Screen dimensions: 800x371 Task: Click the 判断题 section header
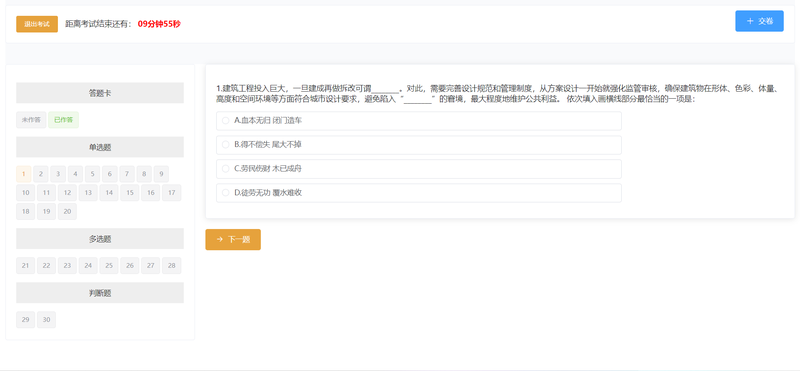point(100,293)
